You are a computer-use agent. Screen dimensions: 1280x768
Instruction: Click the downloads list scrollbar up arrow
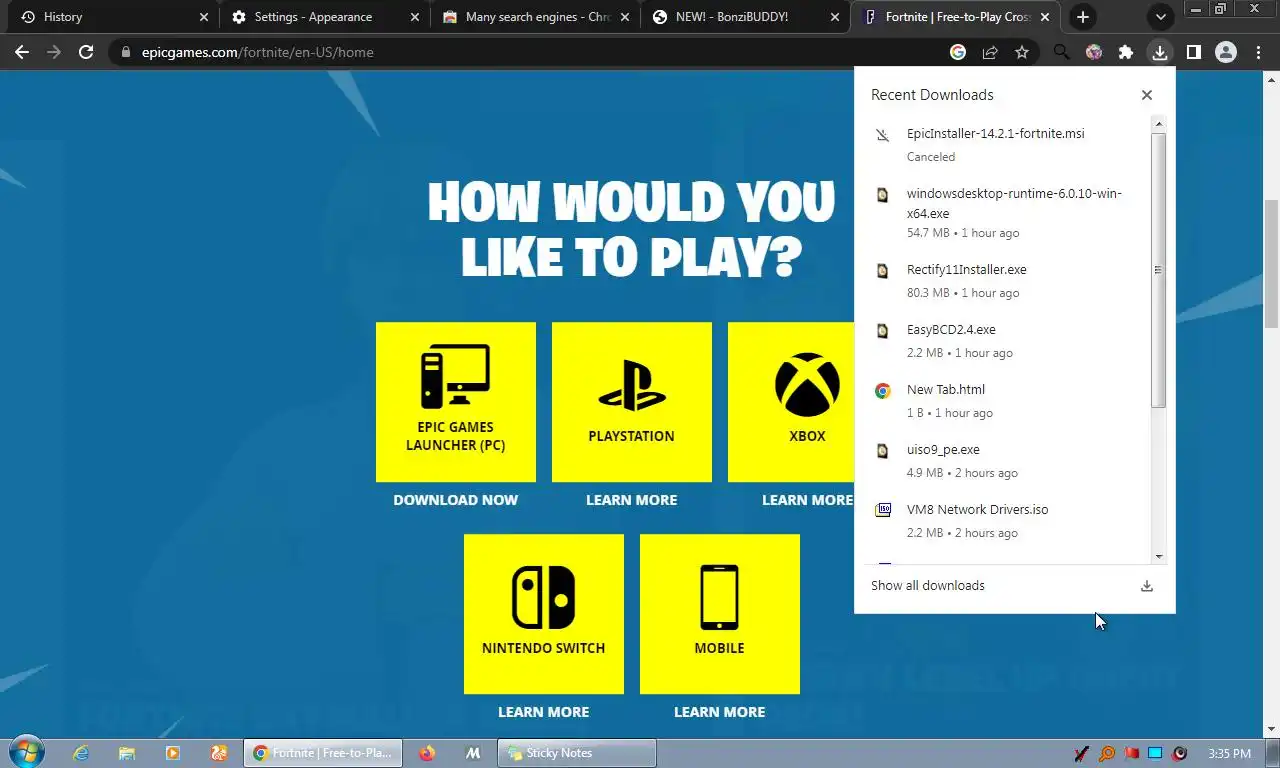pyautogui.click(x=1159, y=124)
